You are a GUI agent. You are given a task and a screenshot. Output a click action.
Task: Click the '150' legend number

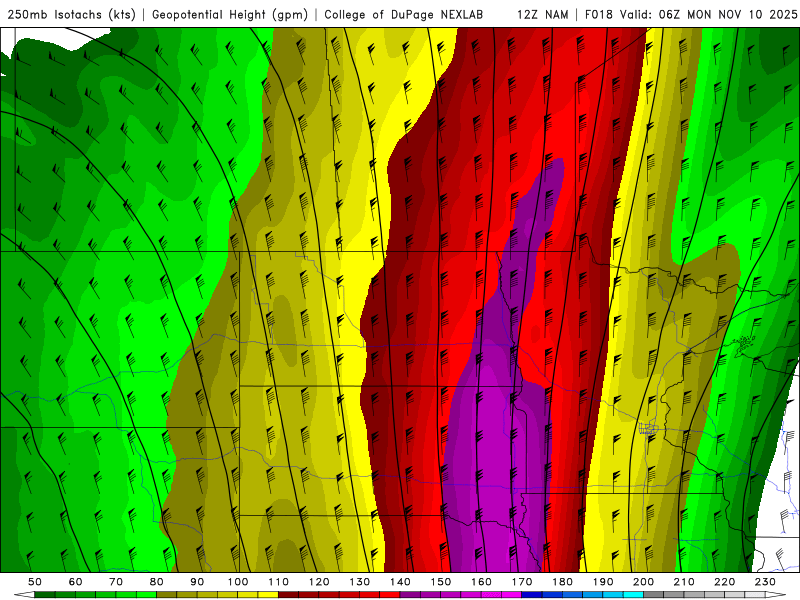(x=440, y=582)
